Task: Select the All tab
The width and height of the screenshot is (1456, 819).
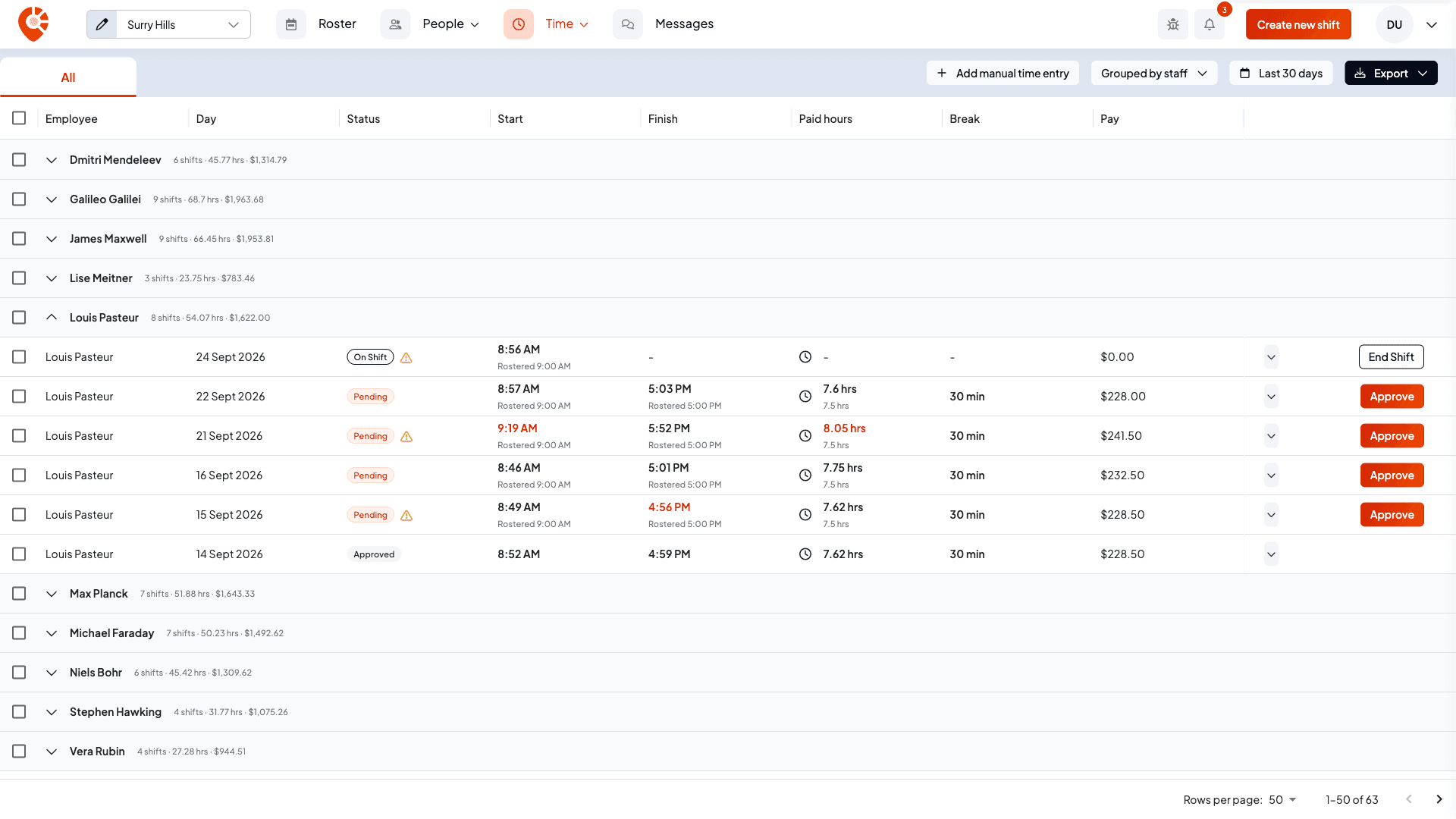Action: 68,77
